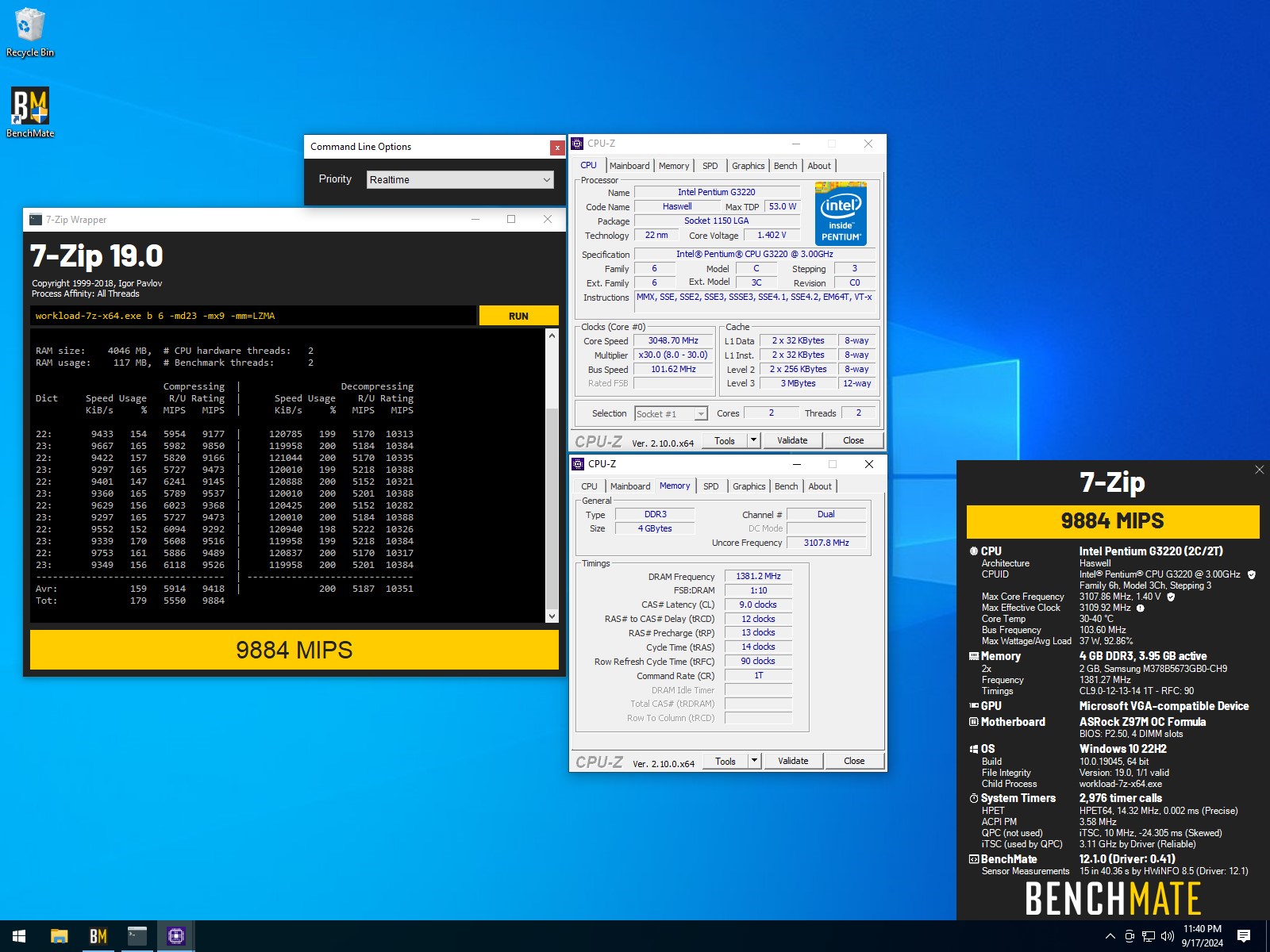Click Close button in upper CPU-Z window
The height and width of the screenshot is (952, 1270).
pyautogui.click(x=853, y=440)
